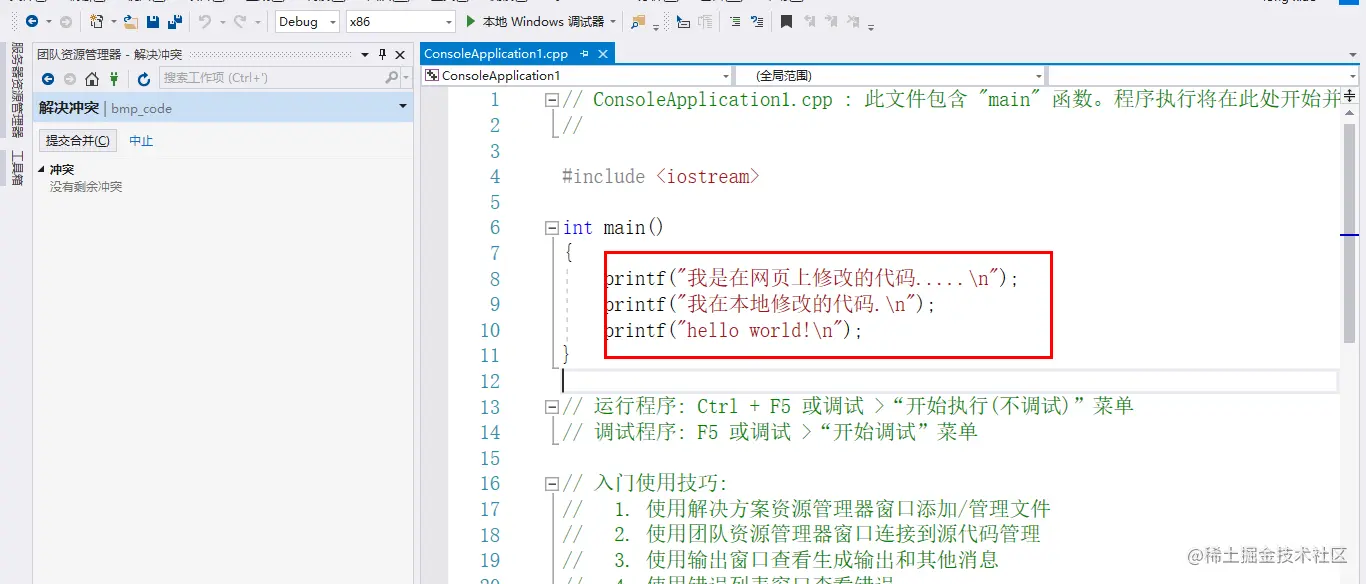Click the 提交合并(C) button
This screenshot has width=1366, height=584.
click(x=78, y=141)
